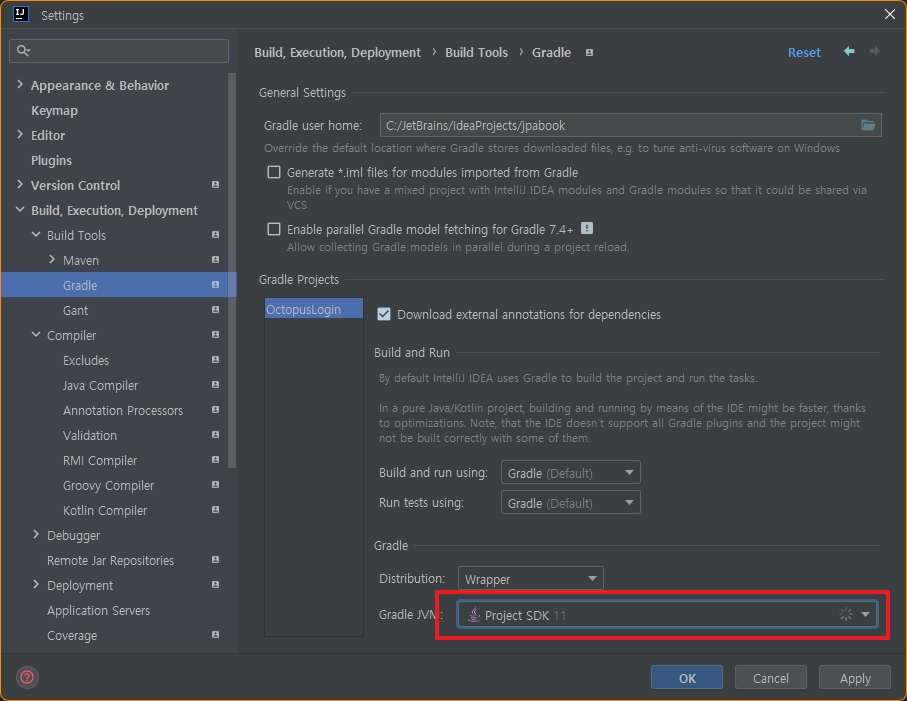
Task: Open Annotation Processors settings page
Action: pos(123,410)
